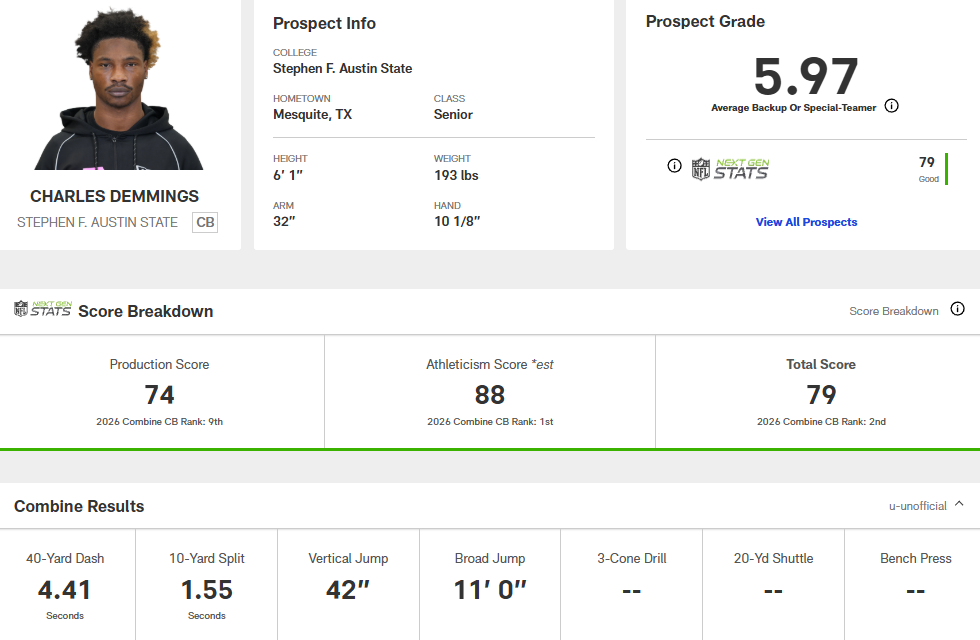The image size is (980, 640).
Task: Click the Total Score card
Action: (820, 392)
